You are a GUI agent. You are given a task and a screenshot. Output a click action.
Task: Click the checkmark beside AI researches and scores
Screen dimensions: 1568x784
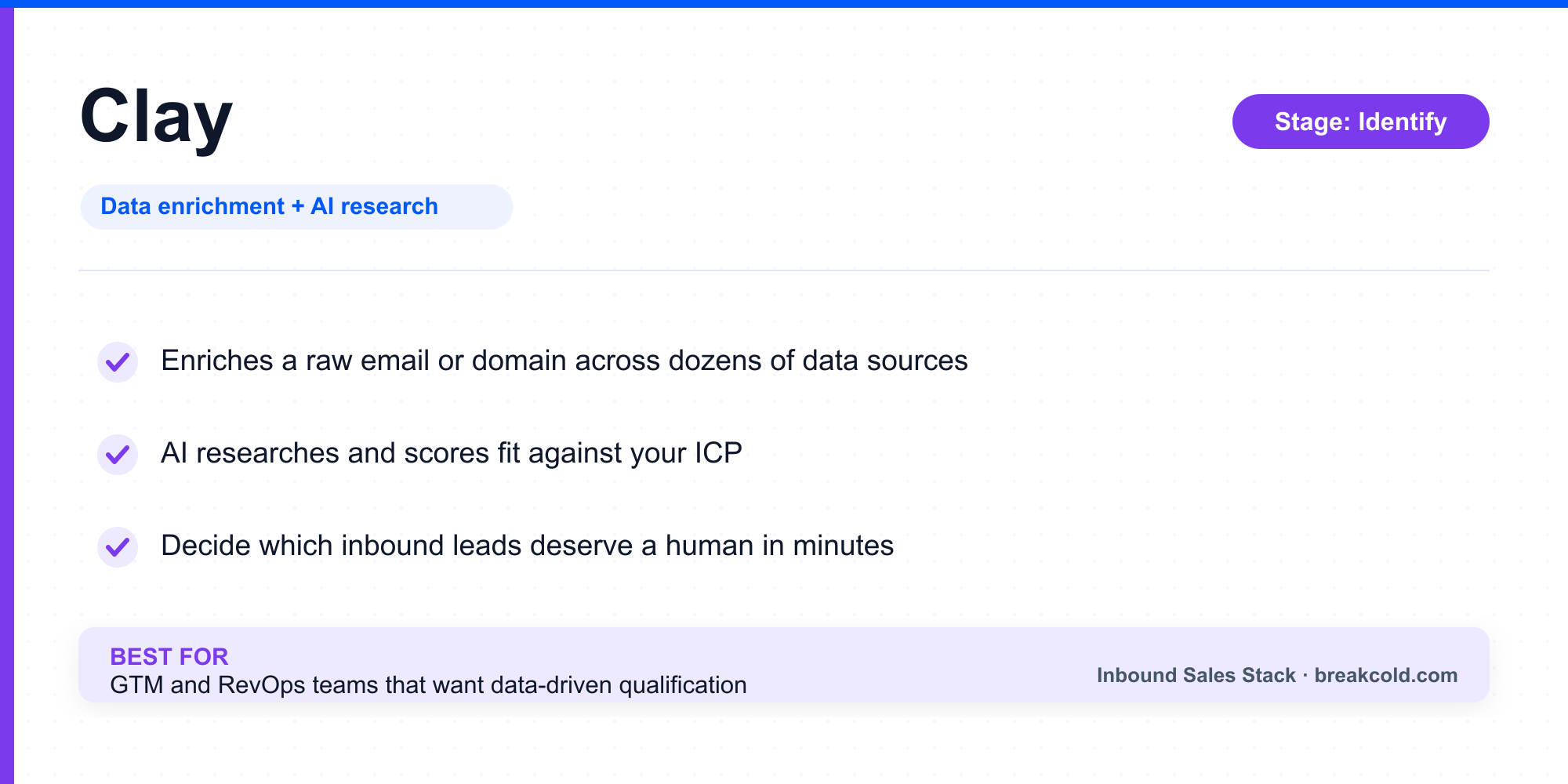point(118,454)
